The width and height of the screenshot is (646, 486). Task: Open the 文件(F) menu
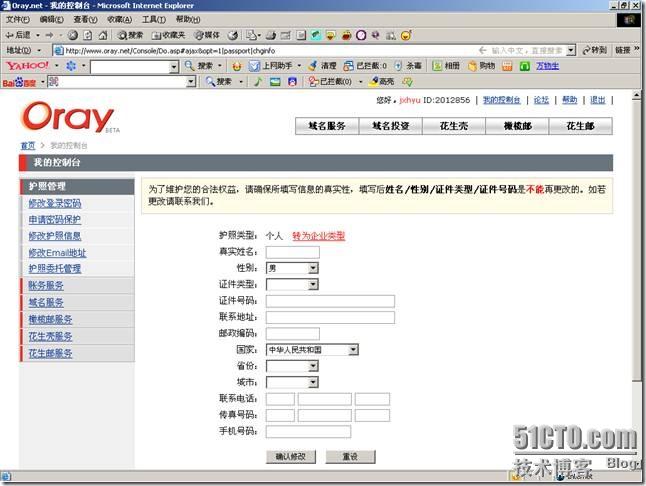(x=18, y=19)
